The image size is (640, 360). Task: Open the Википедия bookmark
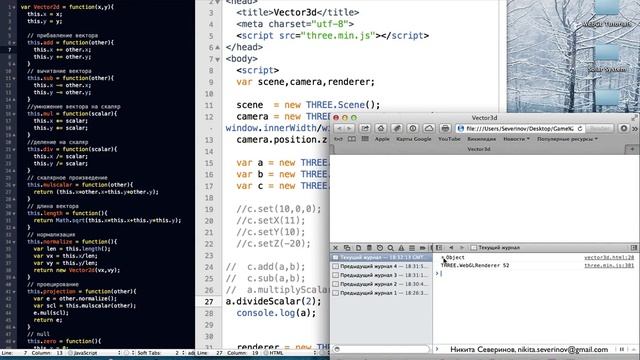482,139
